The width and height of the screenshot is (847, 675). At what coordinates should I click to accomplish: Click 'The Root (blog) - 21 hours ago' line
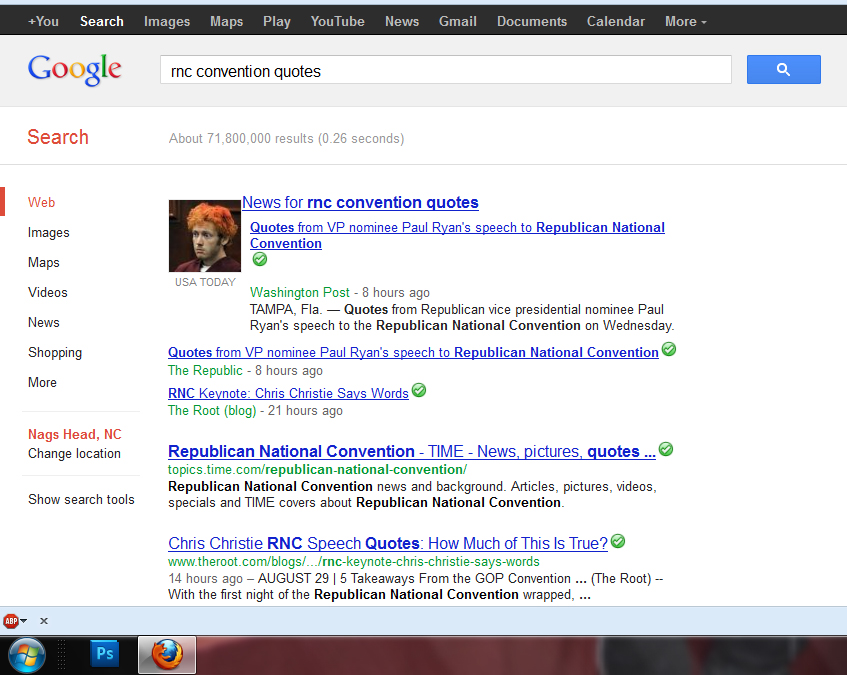tap(256, 411)
